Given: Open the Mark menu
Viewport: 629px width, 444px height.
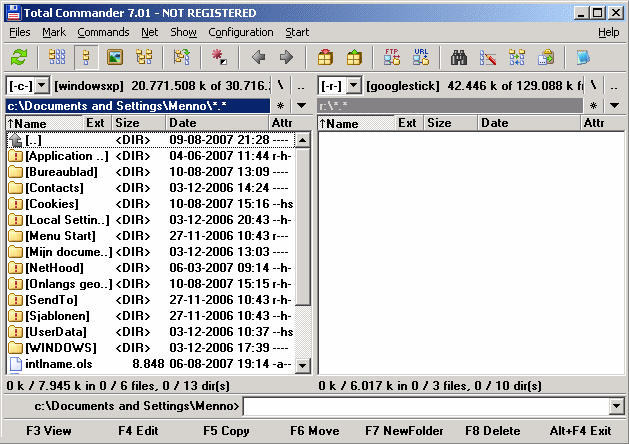Looking at the screenshot, I should (54, 32).
